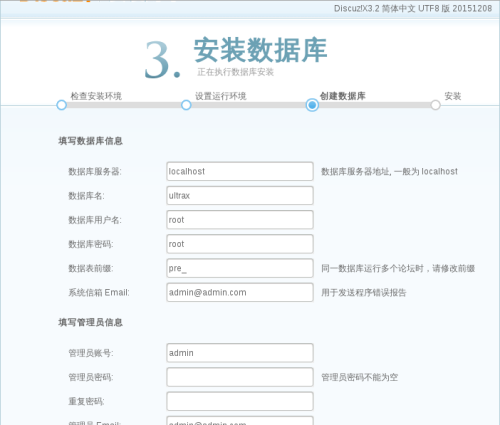Focus the database username field
The width and height of the screenshot is (500, 425).
coord(240,220)
